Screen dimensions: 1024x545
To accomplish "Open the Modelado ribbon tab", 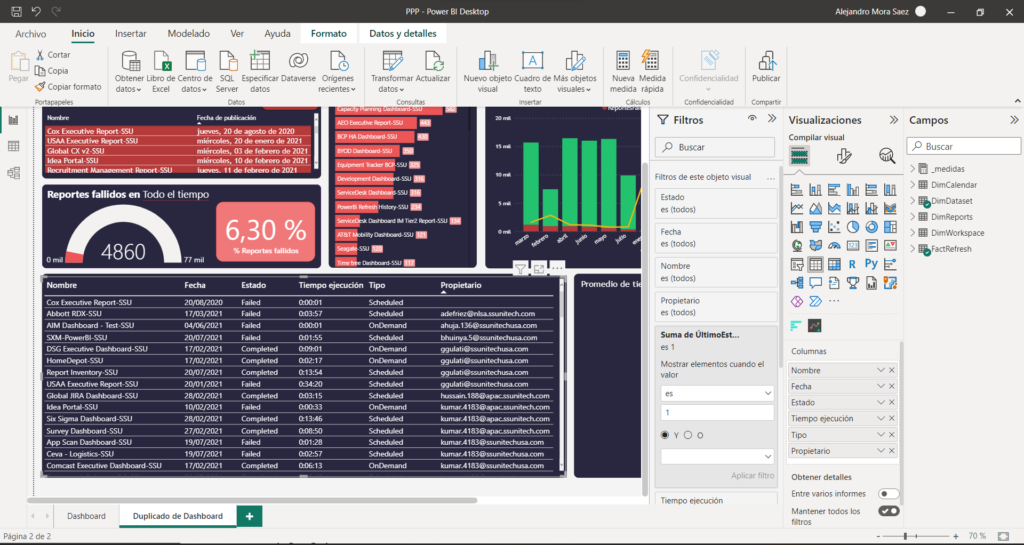I will (x=188, y=33).
